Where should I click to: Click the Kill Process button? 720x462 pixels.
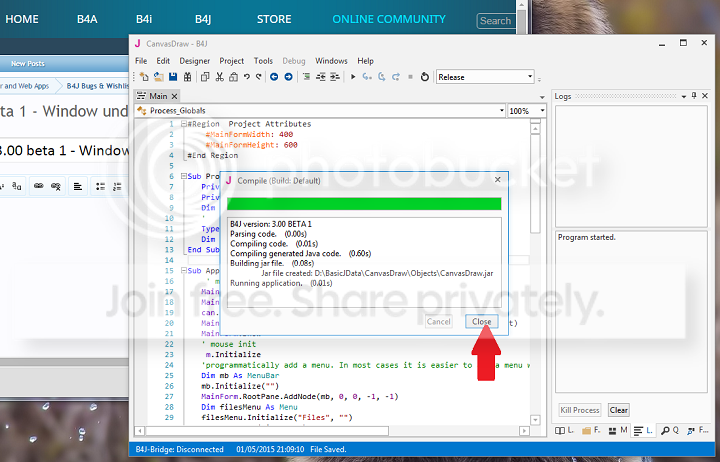pos(579,410)
